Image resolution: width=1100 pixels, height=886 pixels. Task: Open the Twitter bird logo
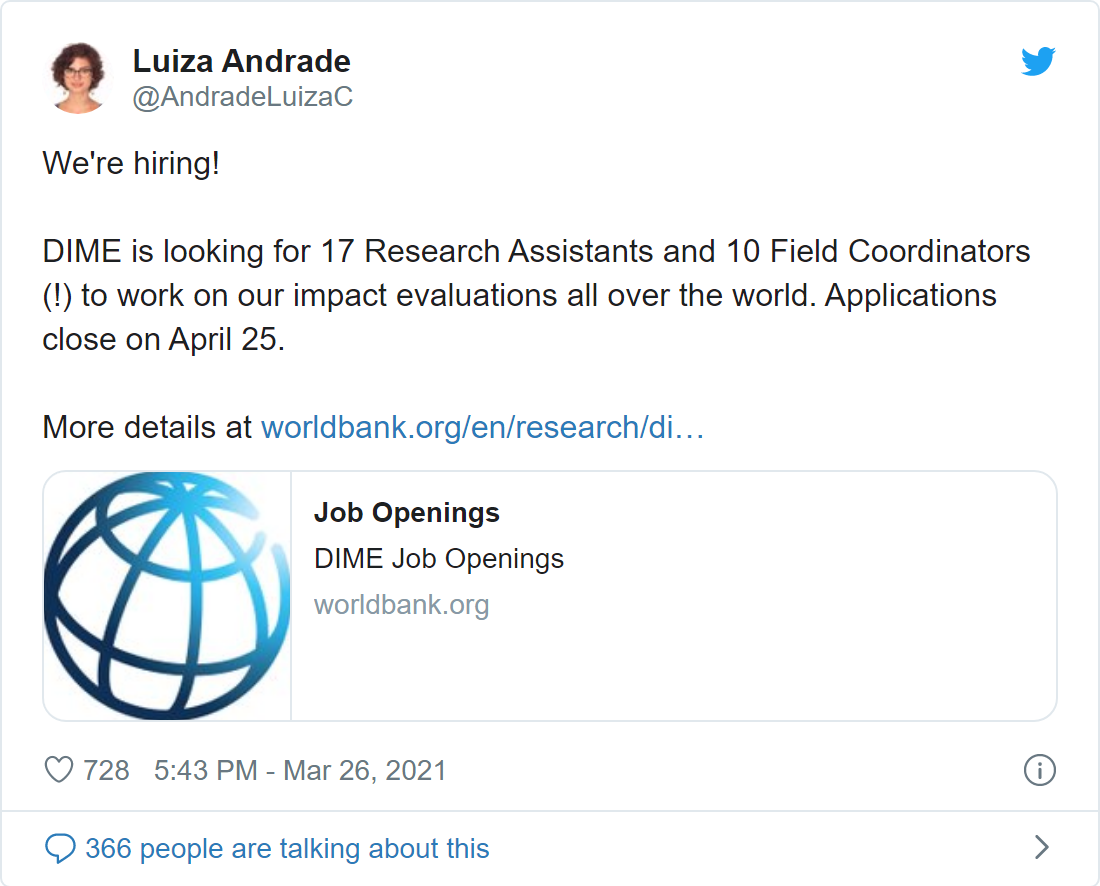tap(1038, 62)
